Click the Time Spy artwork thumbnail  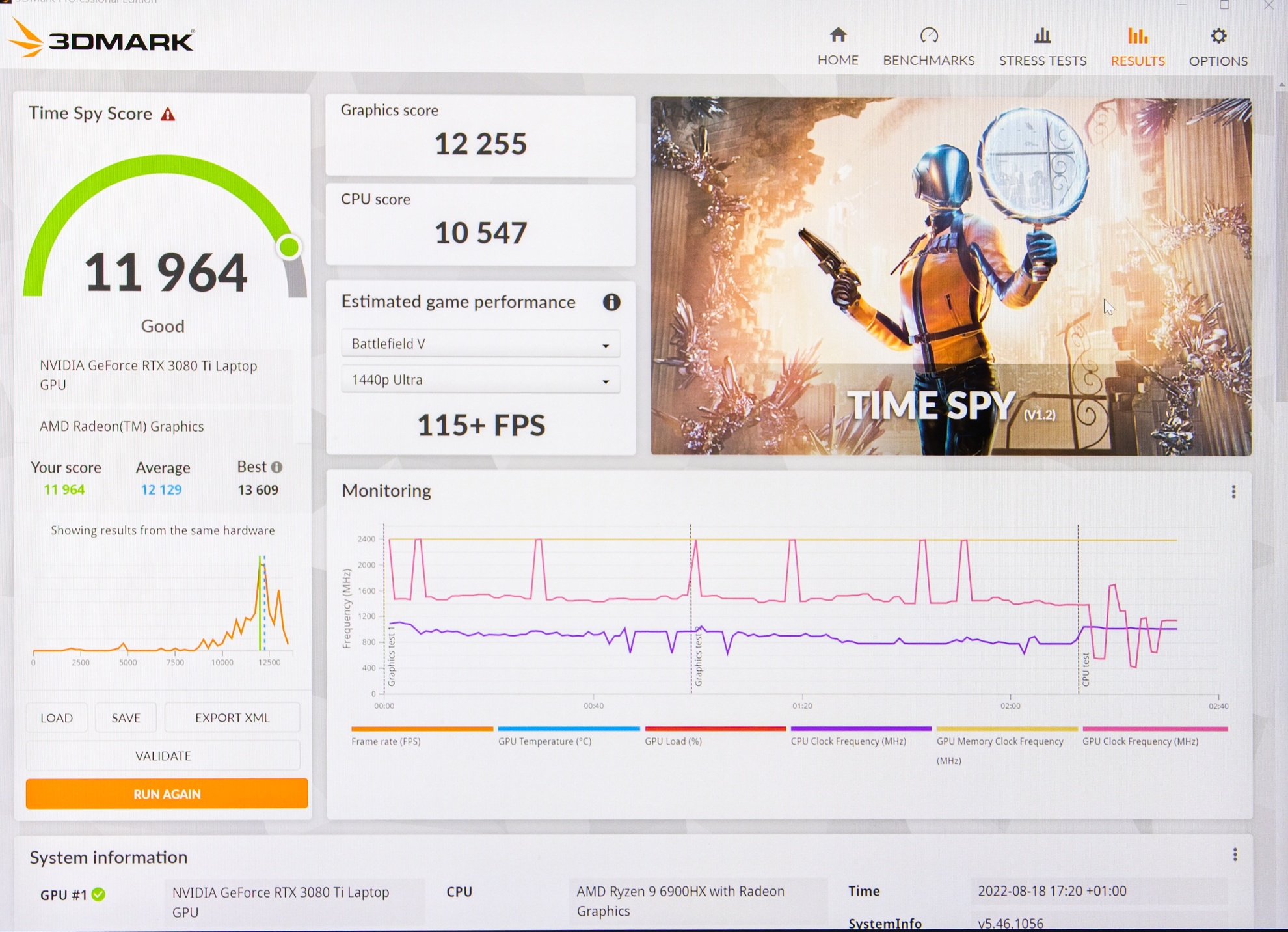[x=950, y=276]
